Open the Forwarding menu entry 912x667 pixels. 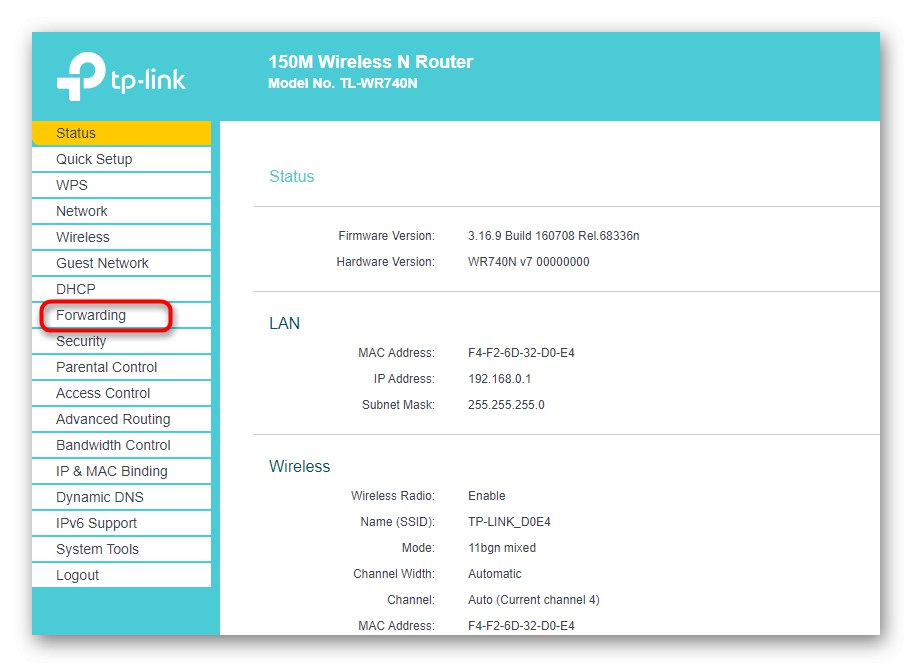coord(122,315)
